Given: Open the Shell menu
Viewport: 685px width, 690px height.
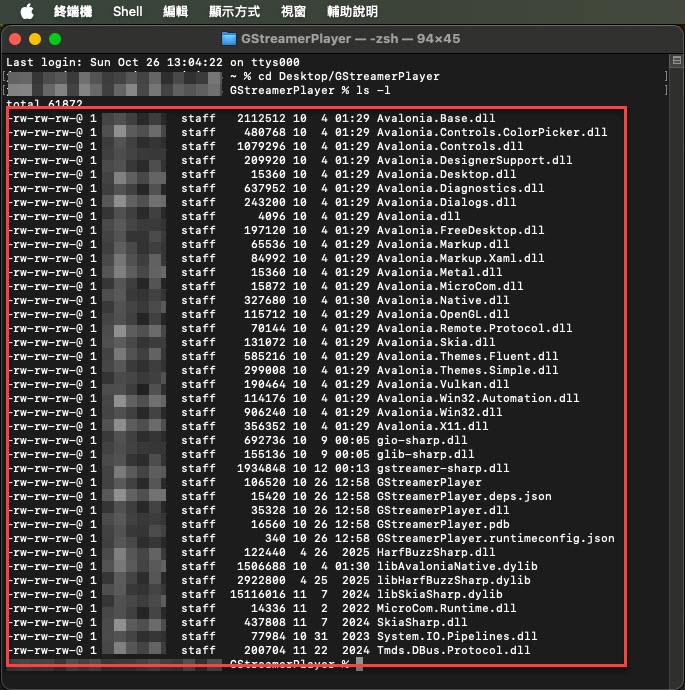Looking at the screenshot, I should 127,12.
